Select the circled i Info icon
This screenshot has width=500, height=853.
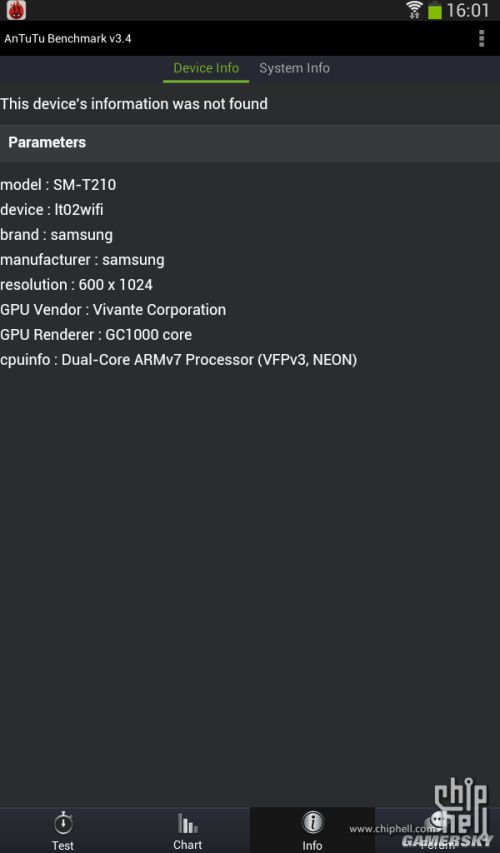click(x=312, y=823)
